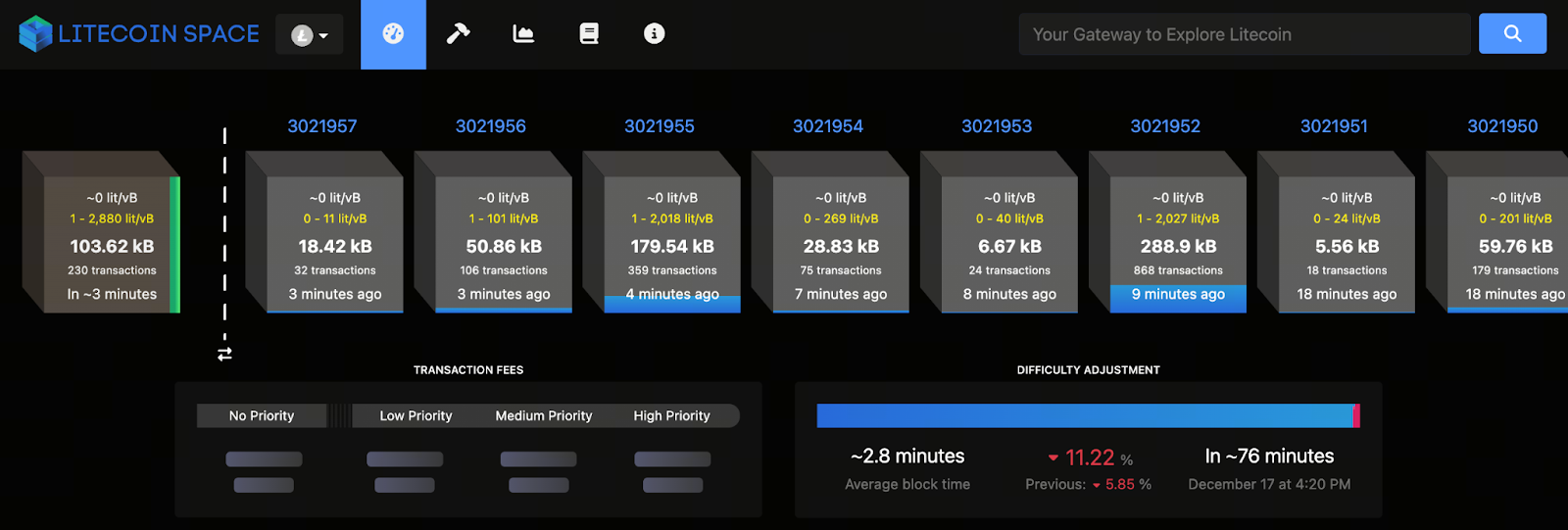Click the swap arrows icon below dashed line
Image resolution: width=1568 pixels, height=530 pixels.
pos(224,354)
